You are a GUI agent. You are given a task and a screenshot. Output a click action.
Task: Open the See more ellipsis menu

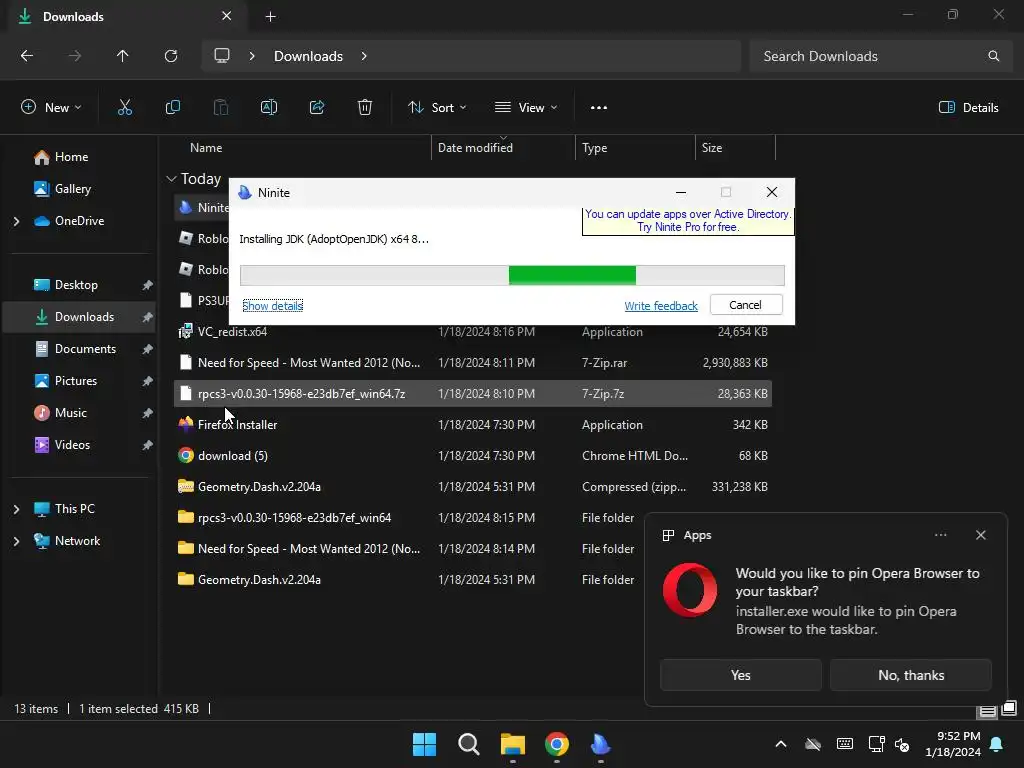599,108
